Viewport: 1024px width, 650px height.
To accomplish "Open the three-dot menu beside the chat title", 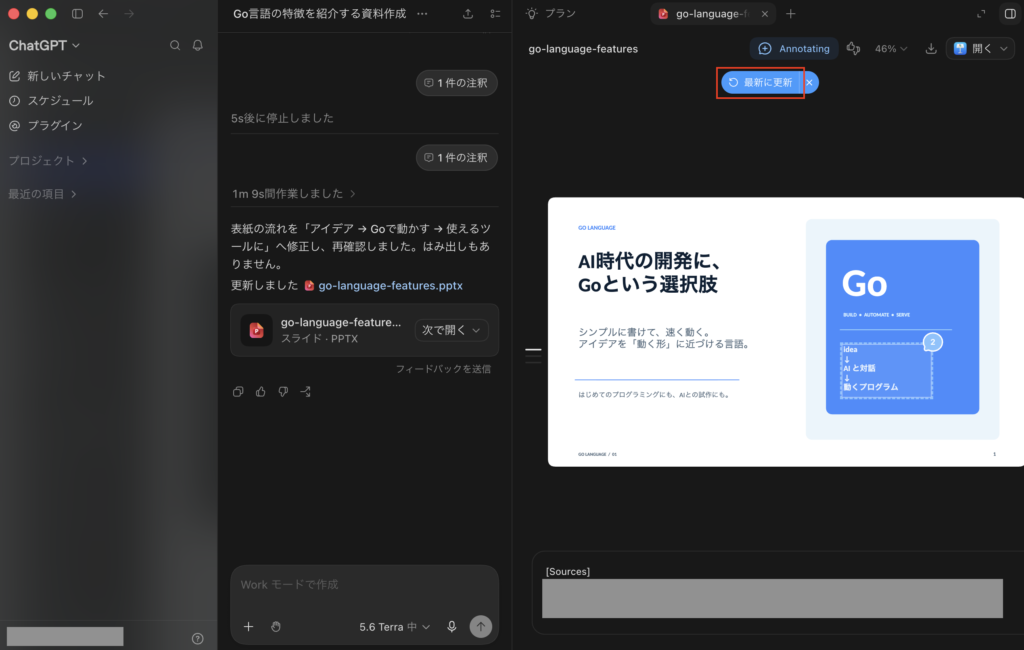I will point(423,14).
